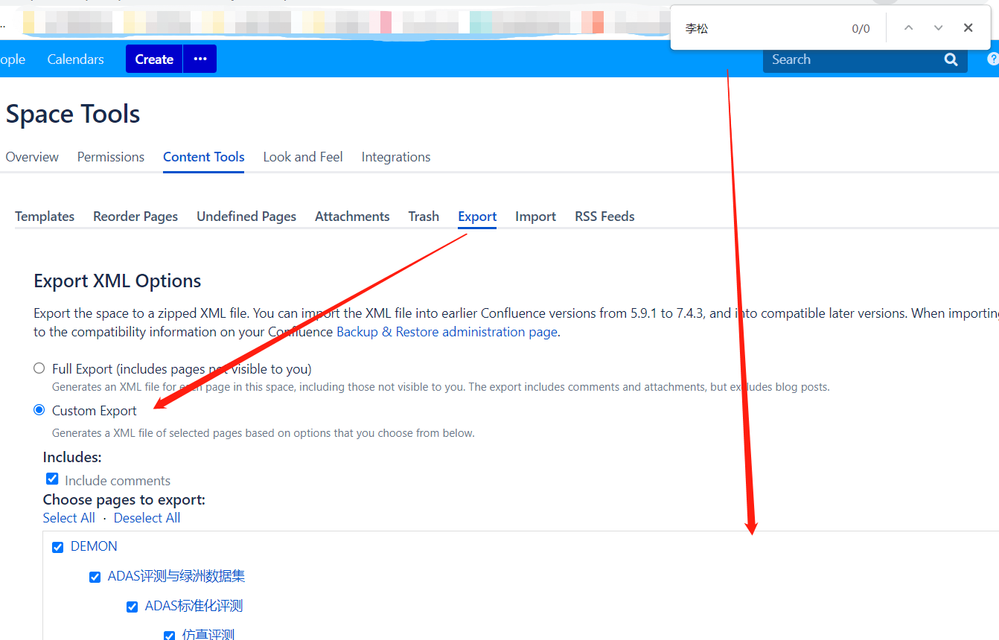
Task: Open the Trash sub-tab
Action: pos(424,217)
